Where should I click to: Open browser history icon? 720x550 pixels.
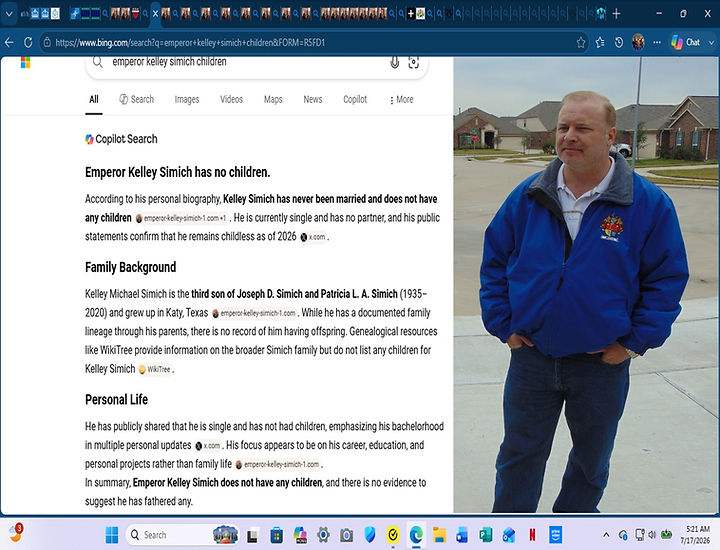click(619, 43)
